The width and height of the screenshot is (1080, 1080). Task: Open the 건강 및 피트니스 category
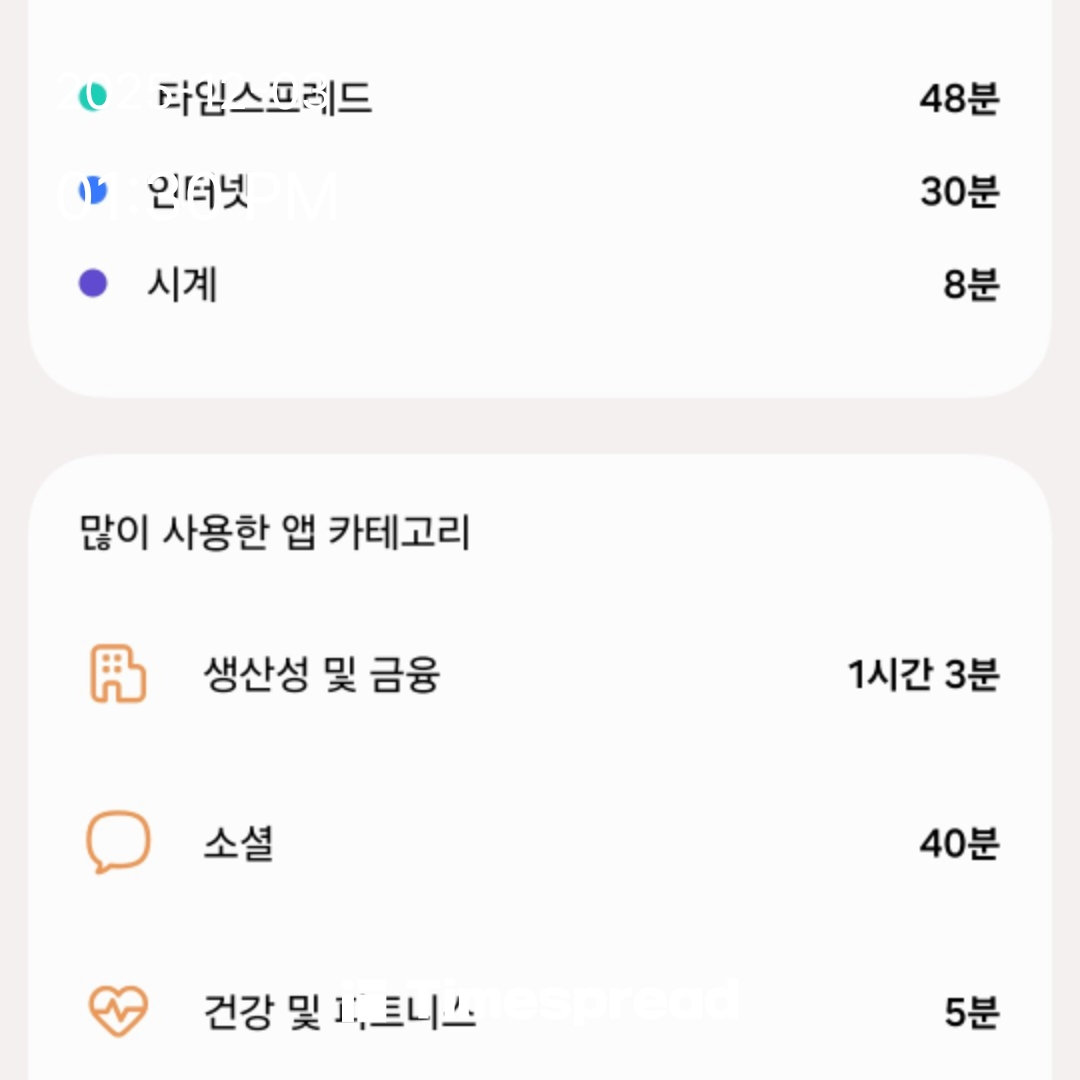[337, 1012]
